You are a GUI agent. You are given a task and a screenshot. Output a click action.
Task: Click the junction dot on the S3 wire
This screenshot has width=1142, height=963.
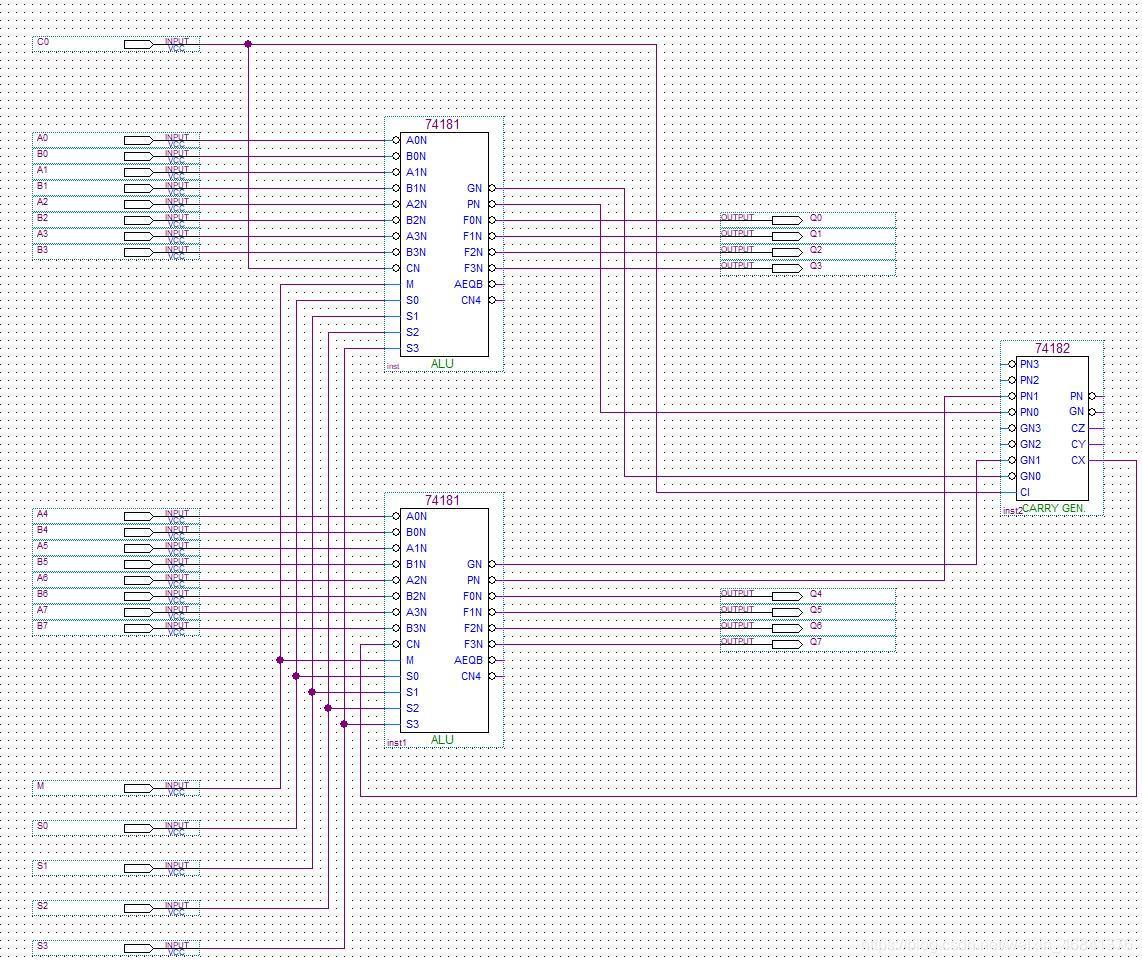344,724
